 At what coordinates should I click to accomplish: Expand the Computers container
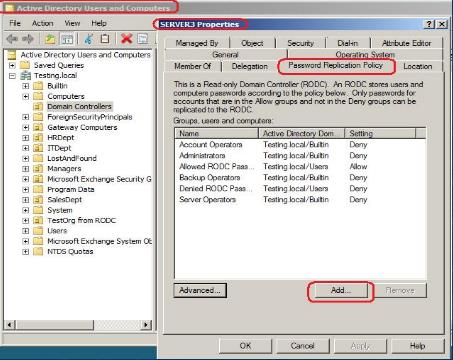coord(26,96)
